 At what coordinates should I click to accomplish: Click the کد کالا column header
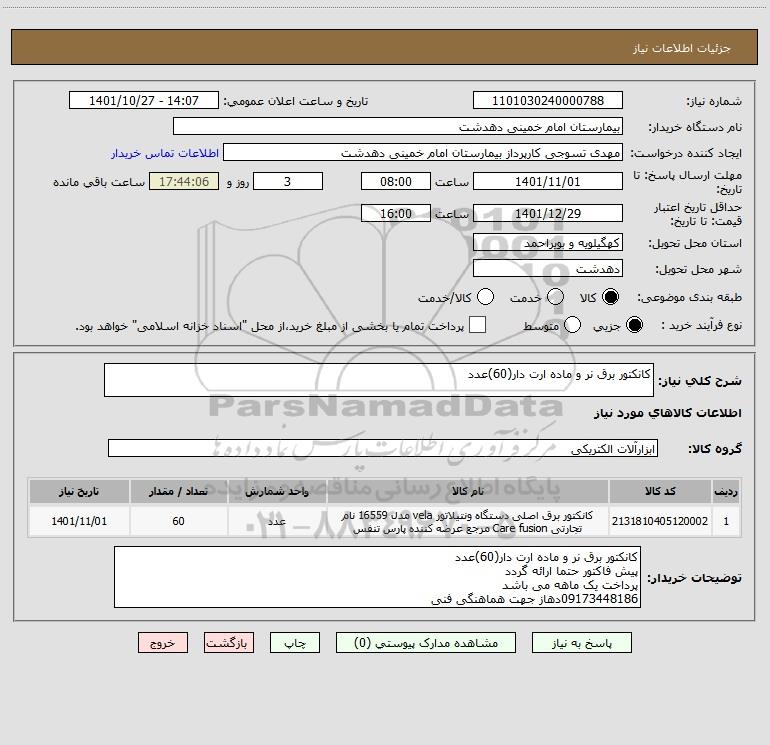pos(660,491)
